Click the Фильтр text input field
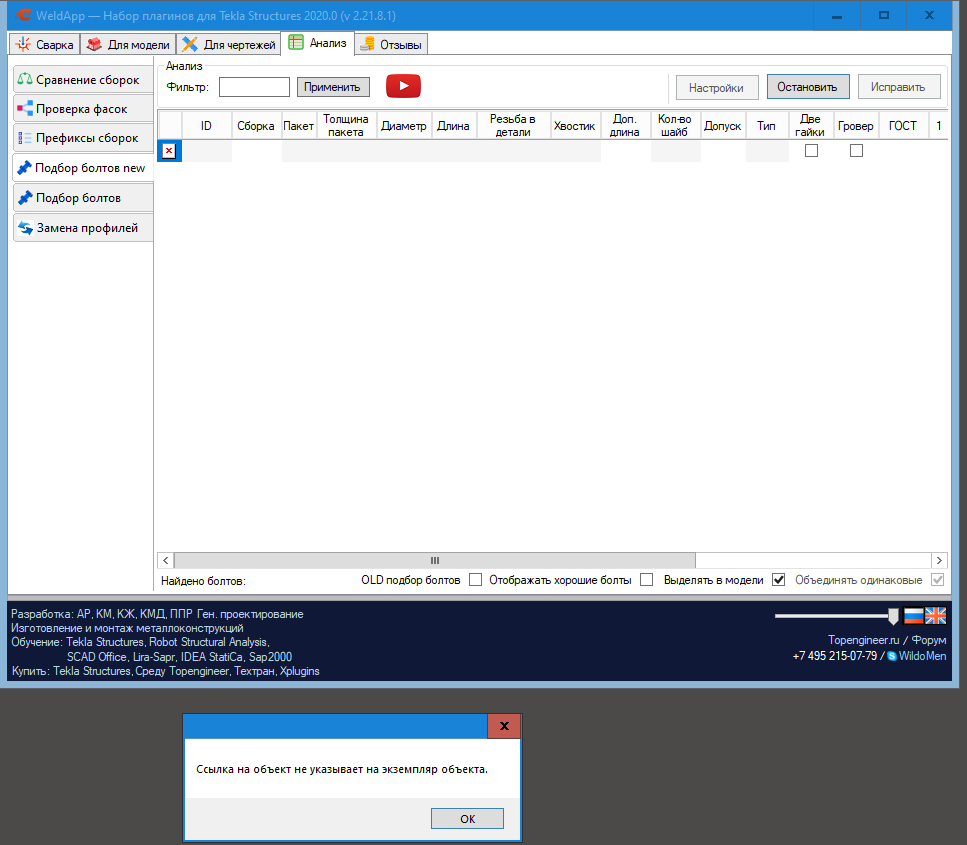This screenshot has height=845, width=967. click(x=254, y=87)
